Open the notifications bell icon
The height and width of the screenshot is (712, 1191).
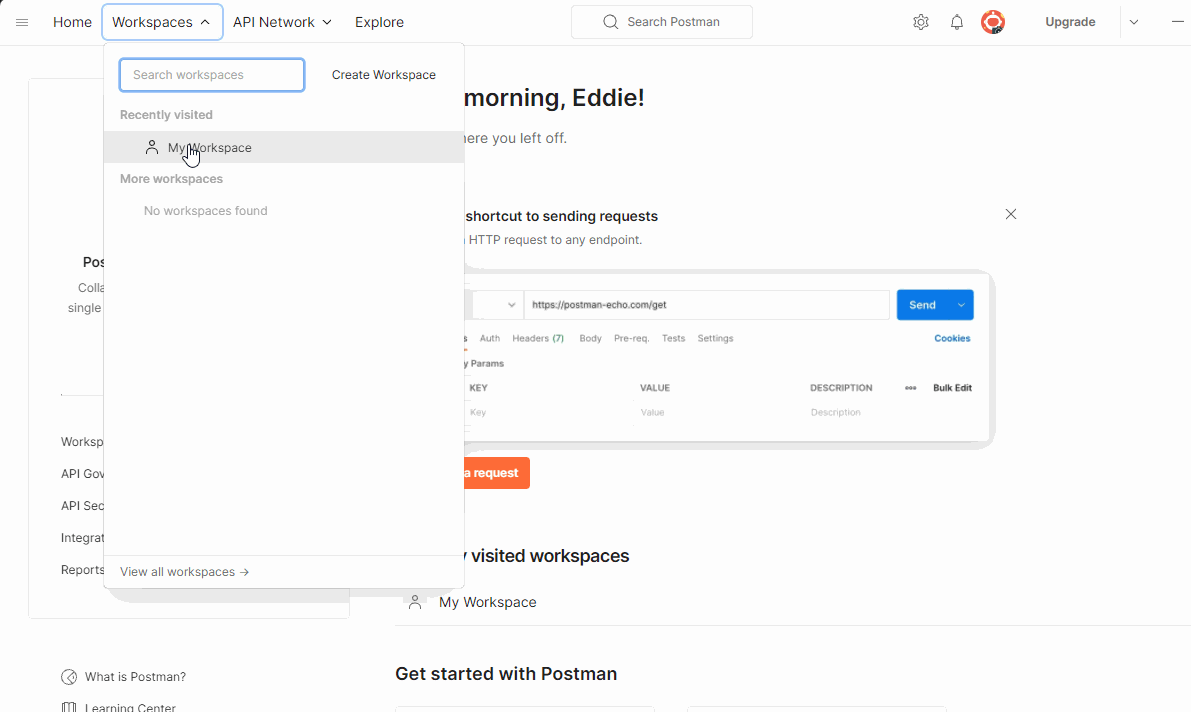[957, 22]
